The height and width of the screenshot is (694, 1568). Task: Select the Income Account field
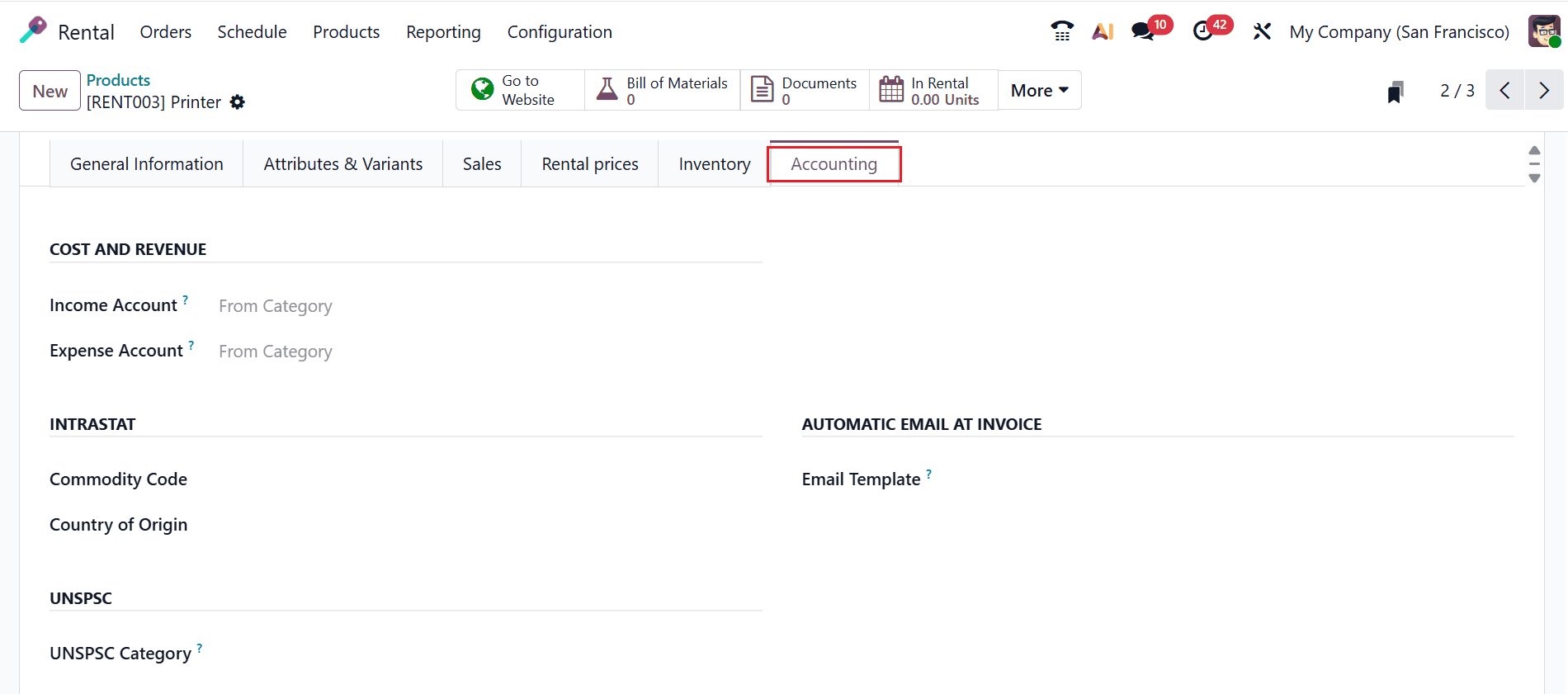490,306
